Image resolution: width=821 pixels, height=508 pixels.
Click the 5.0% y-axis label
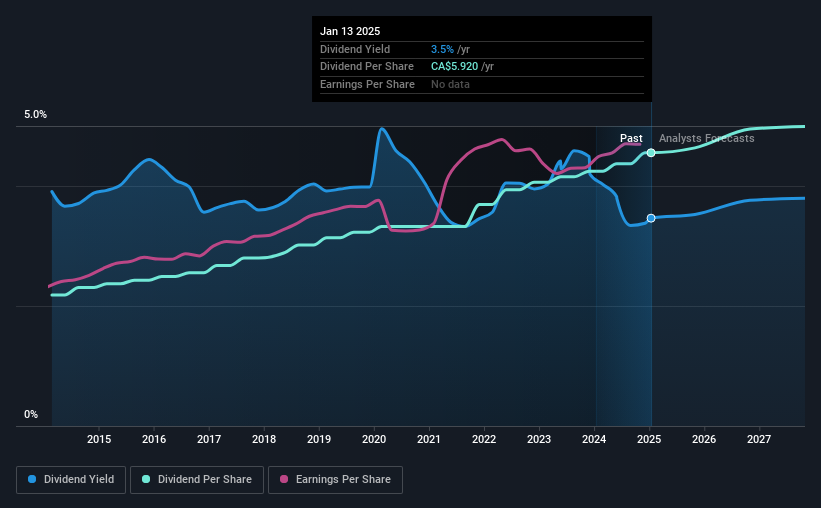(36, 115)
